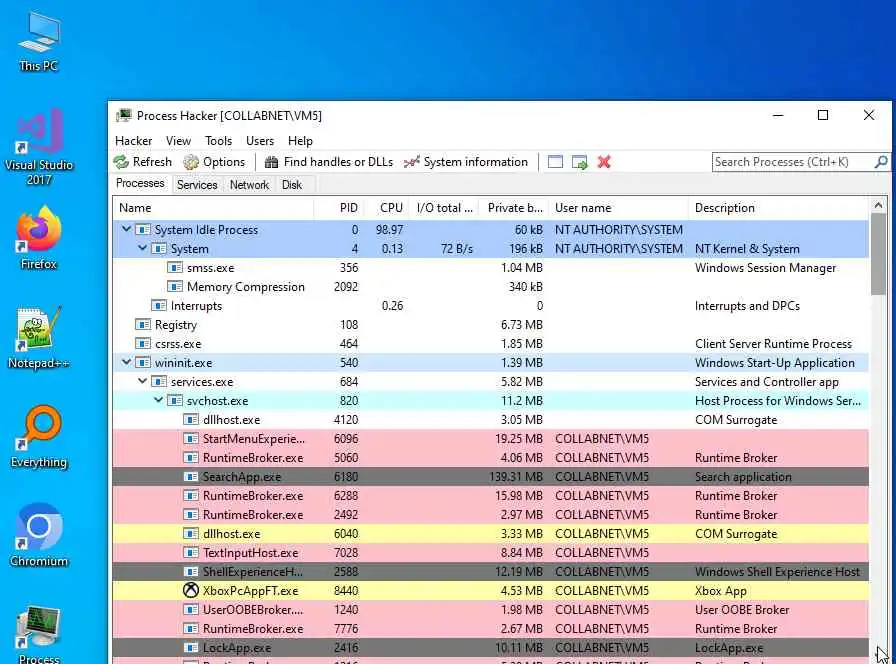This screenshot has height=664, width=896.
Task: Click the find window and thread icon
Action: [x=579, y=162]
